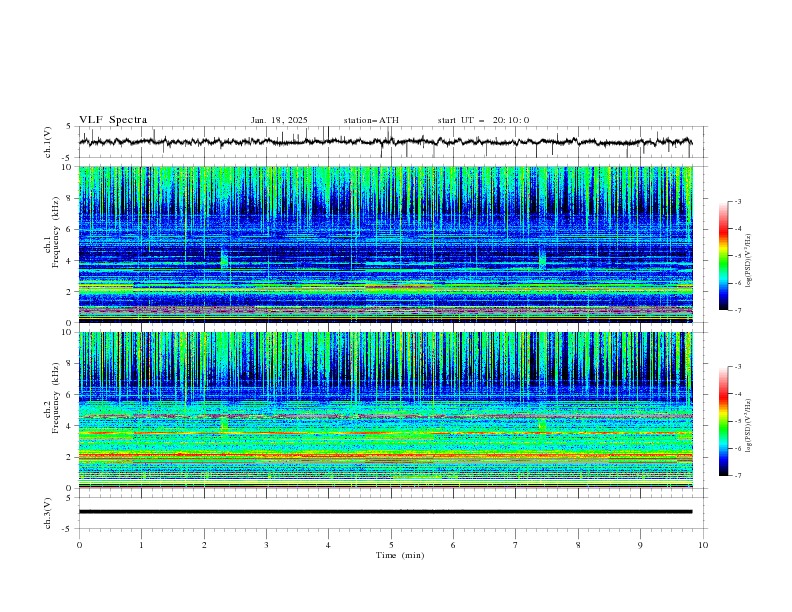The height and width of the screenshot is (612, 792).
Task: Click the ch.3(V) axis label
Action: coord(48,513)
